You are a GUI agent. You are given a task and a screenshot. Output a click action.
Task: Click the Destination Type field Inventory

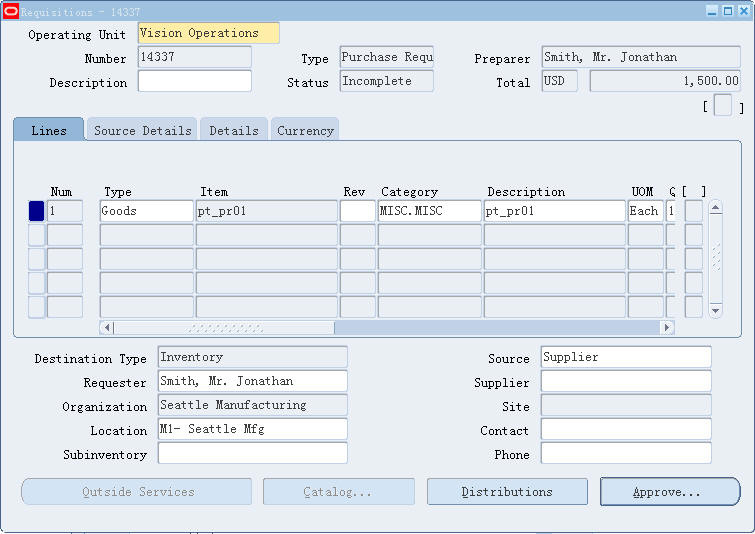[253, 357]
